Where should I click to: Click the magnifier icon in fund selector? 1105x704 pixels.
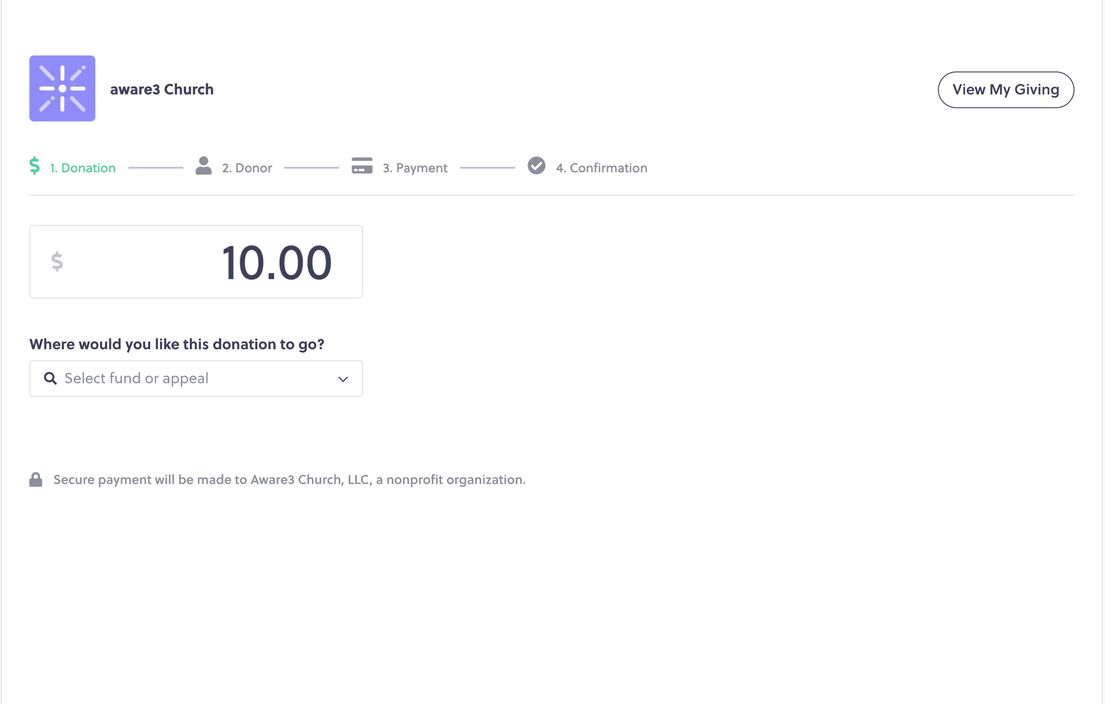(x=50, y=379)
